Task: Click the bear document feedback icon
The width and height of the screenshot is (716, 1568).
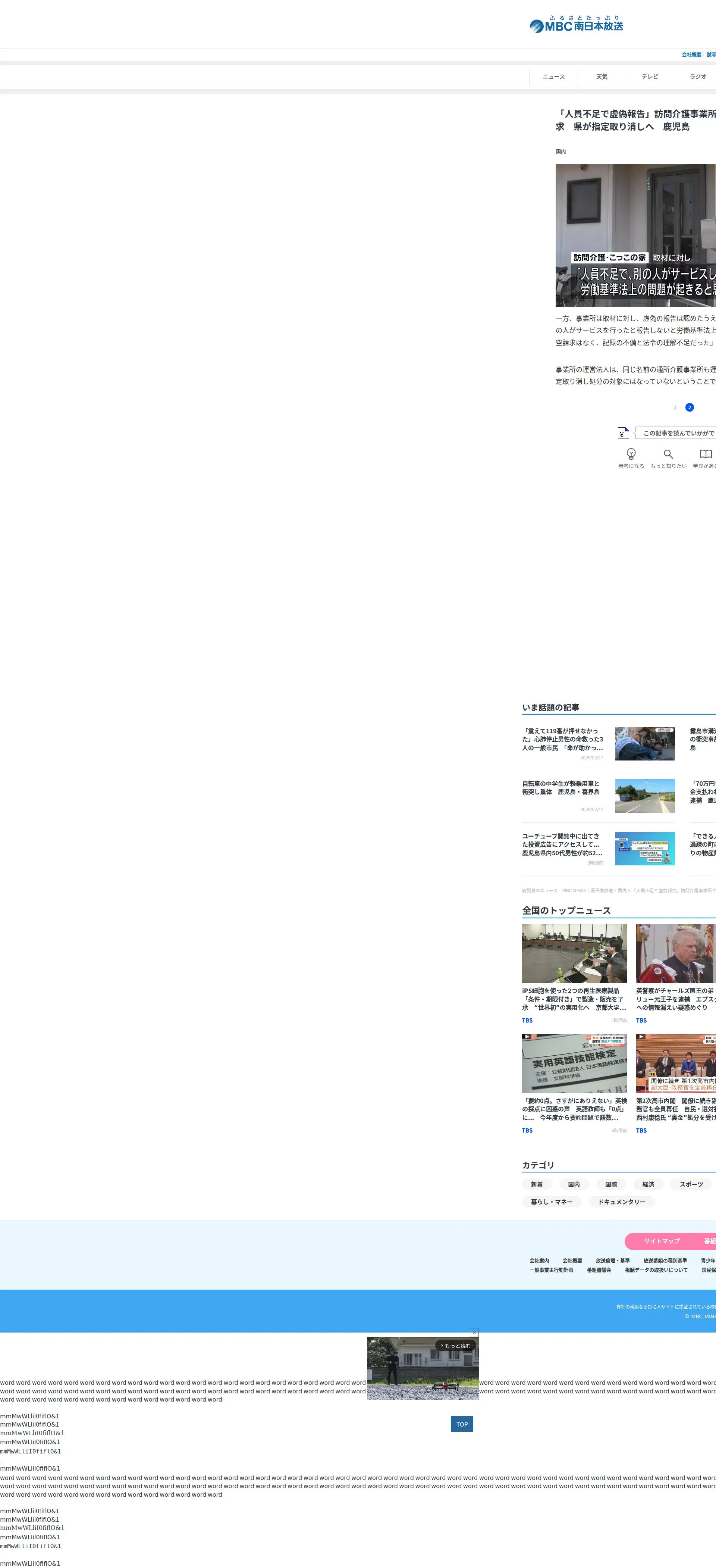Action: (x=623, y=433)
